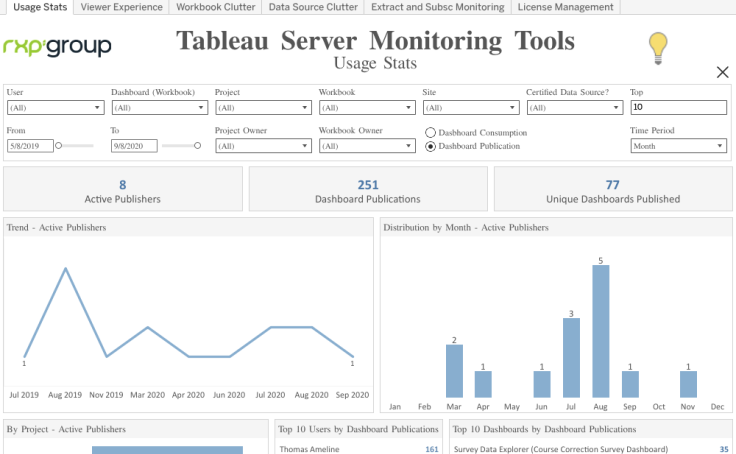
Task: Select the Aug bar in distribution chart
Action: coord(601,331)
